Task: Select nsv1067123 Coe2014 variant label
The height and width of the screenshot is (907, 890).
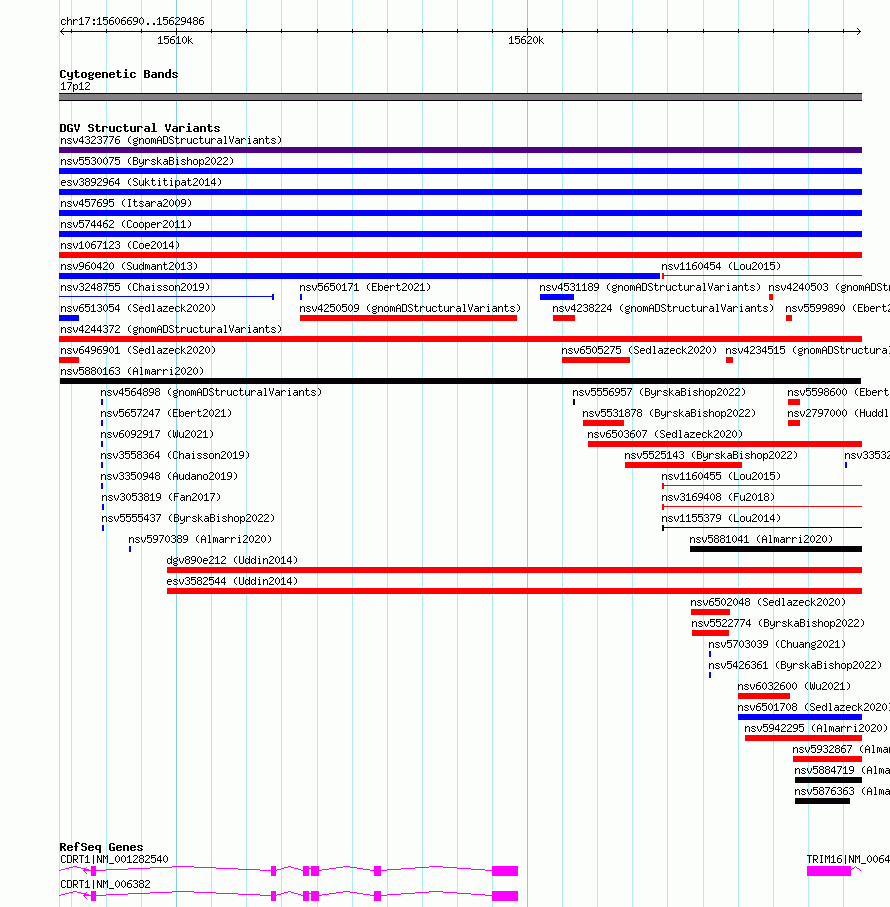Action: (x=120, y=245)
